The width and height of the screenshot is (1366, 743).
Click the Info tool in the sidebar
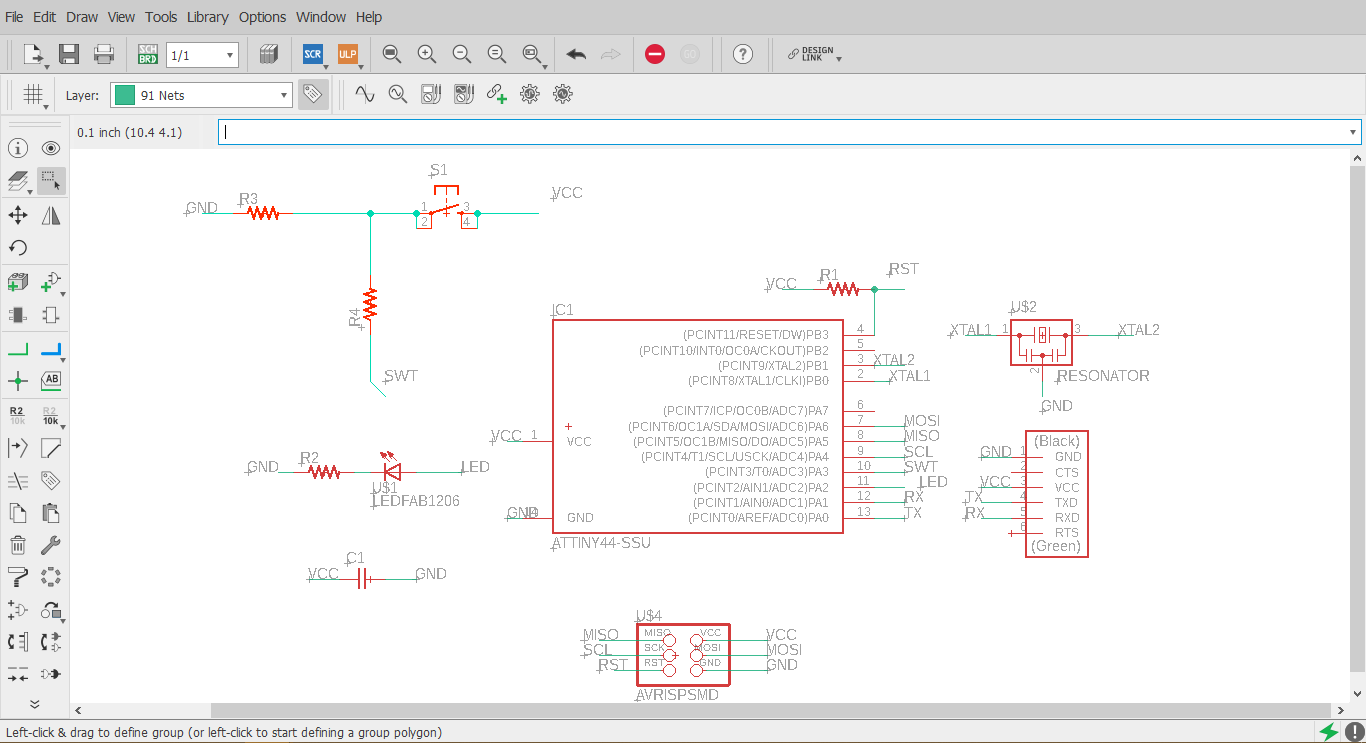click(x=18, y=149)
